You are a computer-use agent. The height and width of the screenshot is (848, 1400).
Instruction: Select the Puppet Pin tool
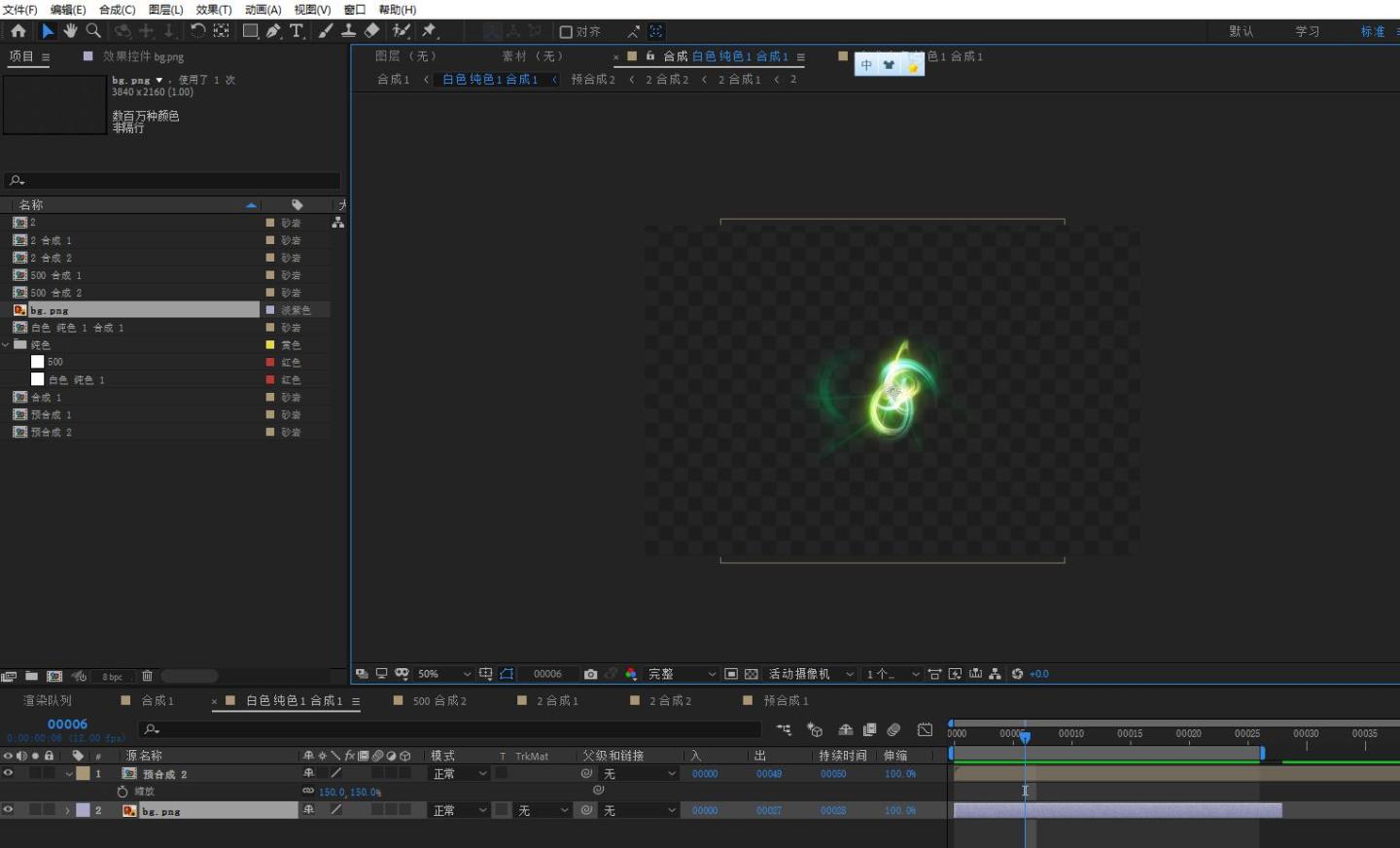point(429,31)
